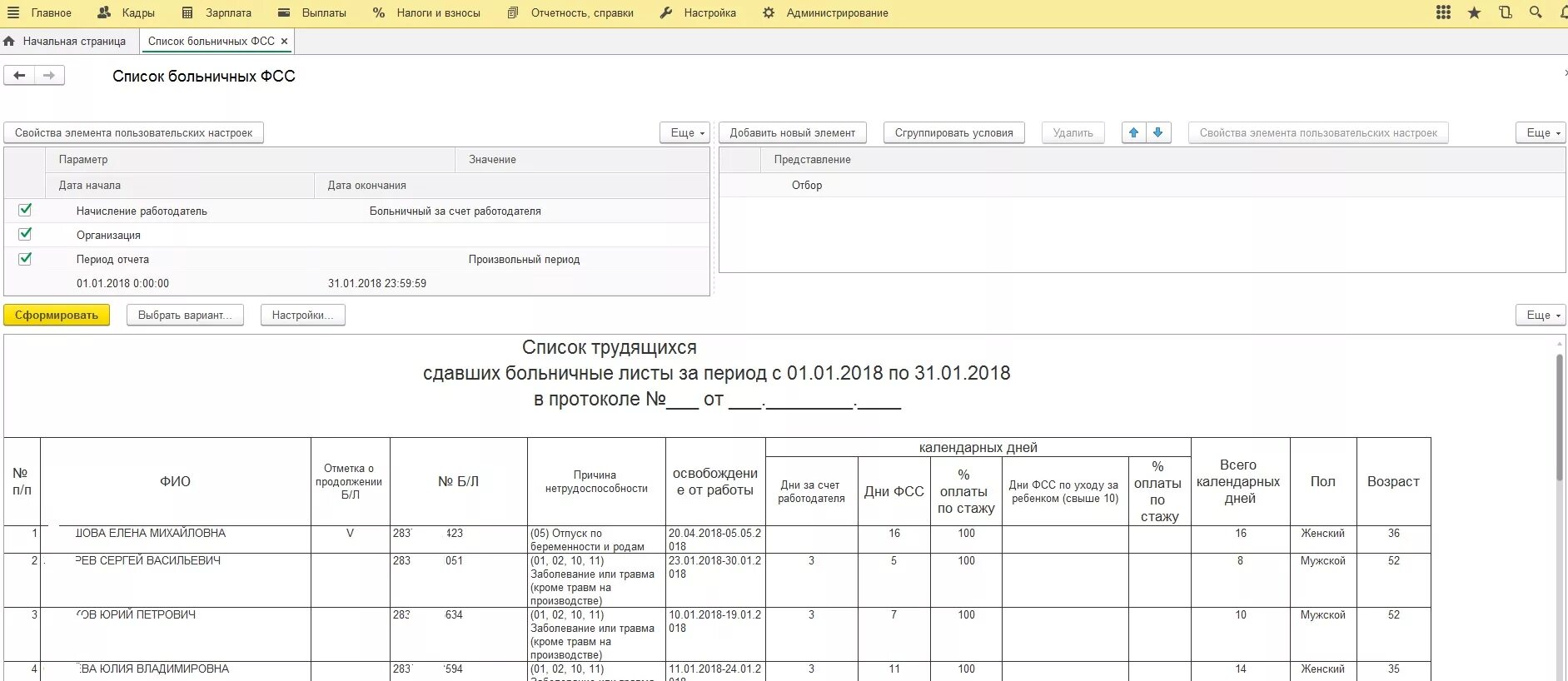Open the Выплаты section

312,12
